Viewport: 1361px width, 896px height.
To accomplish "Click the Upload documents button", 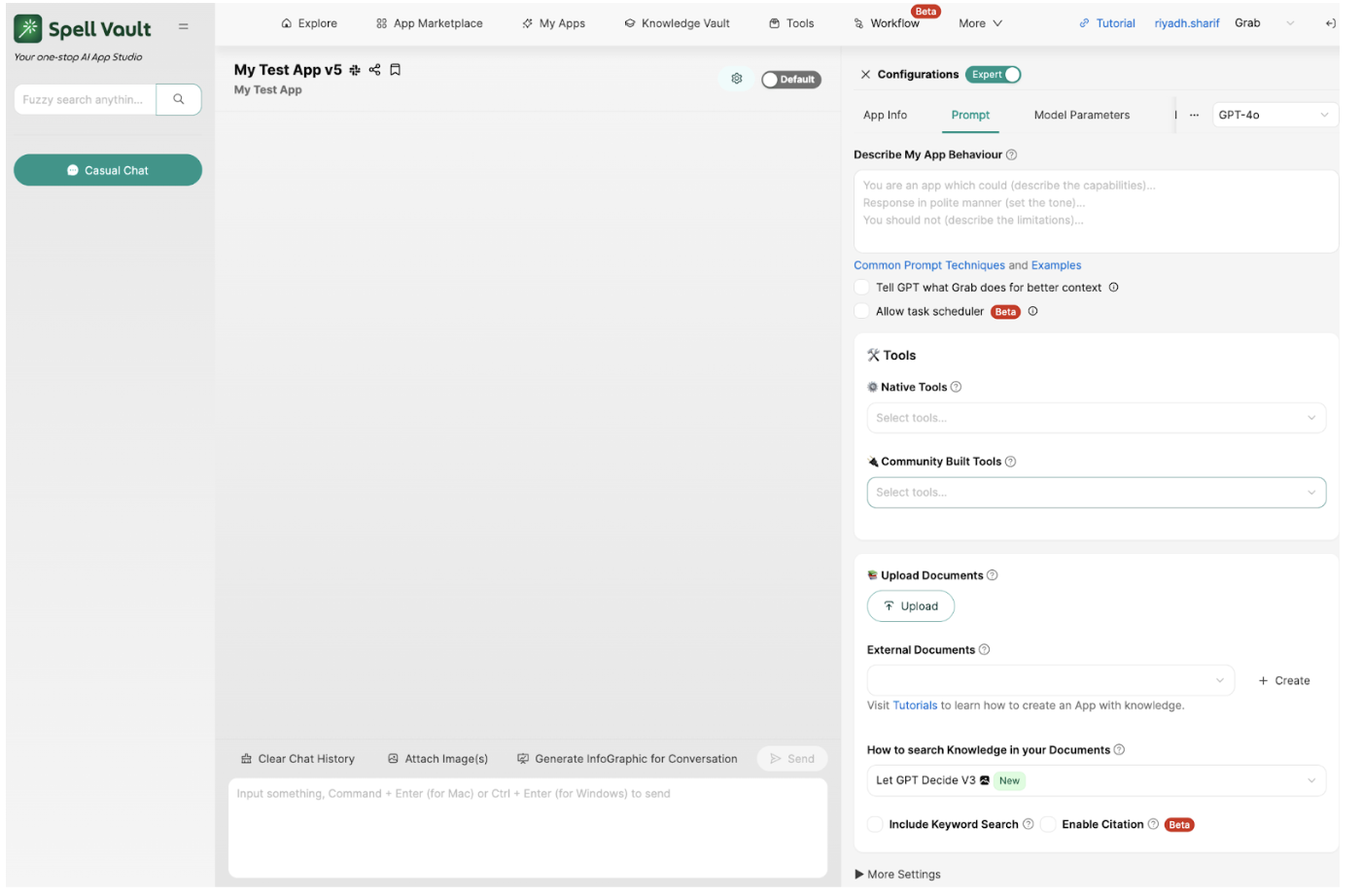I will click(x=910, y=606).
